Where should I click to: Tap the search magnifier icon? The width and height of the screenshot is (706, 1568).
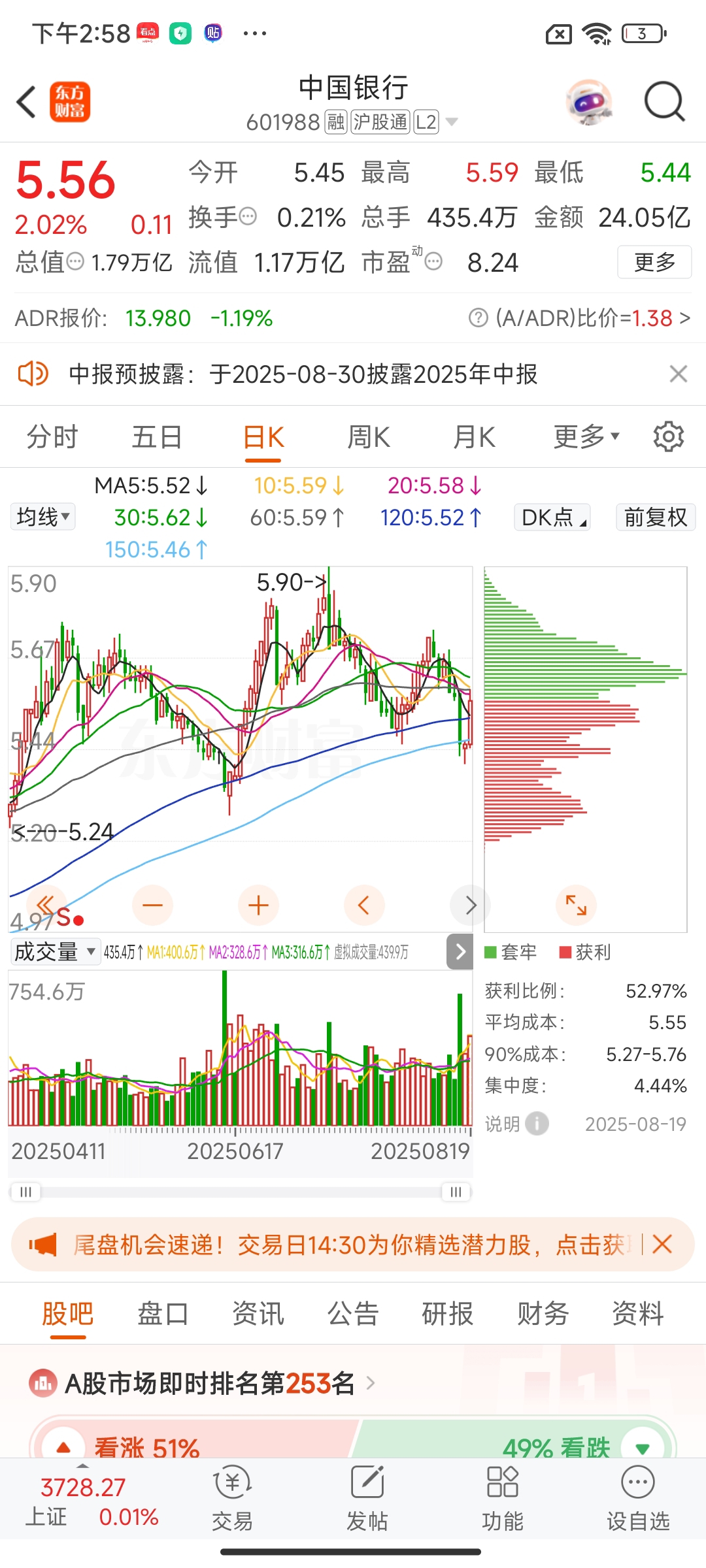(664, 102)
